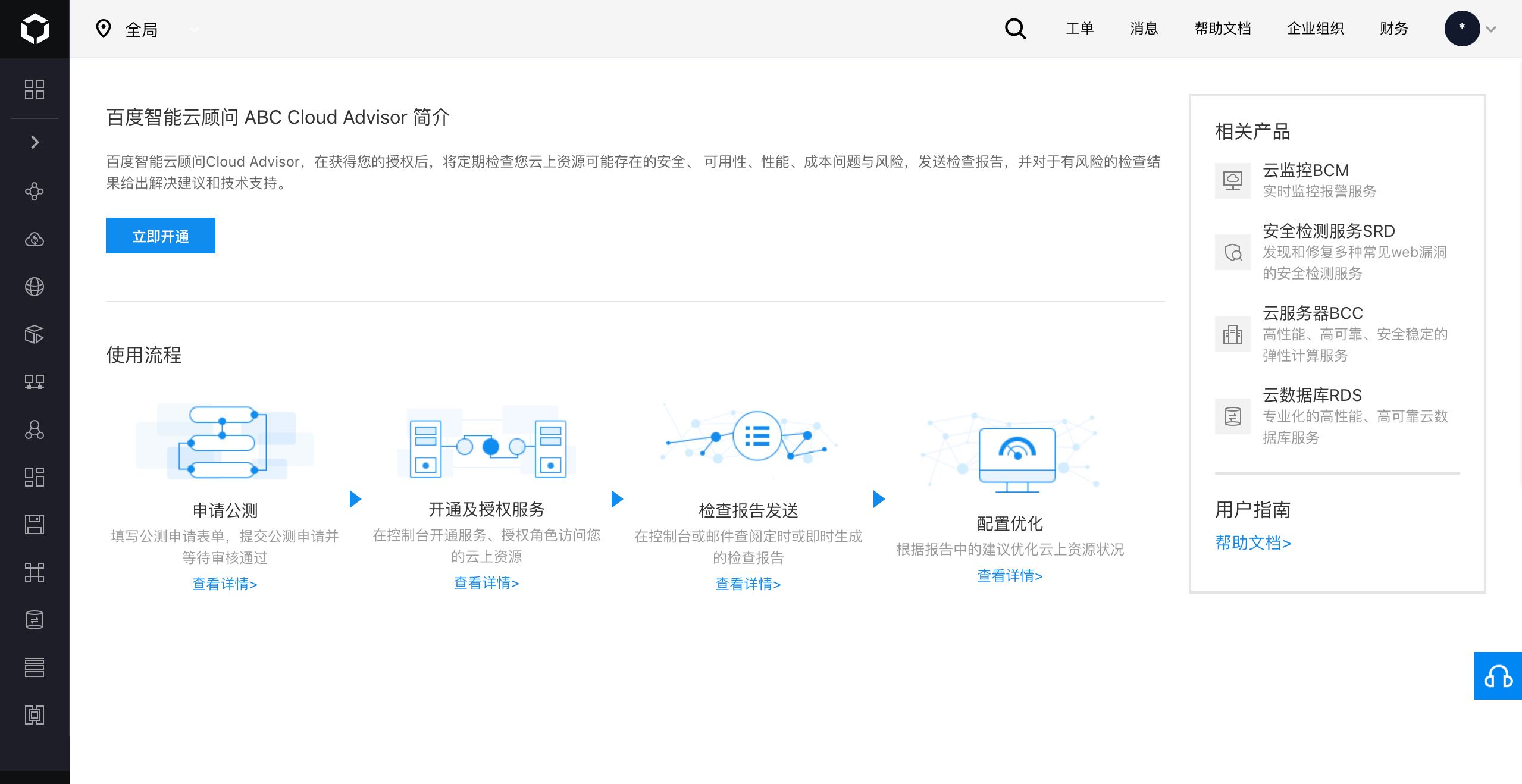Click the 安全检测服务SRD shield icon
This screenshot has height=784, width=1522.
1233,252
